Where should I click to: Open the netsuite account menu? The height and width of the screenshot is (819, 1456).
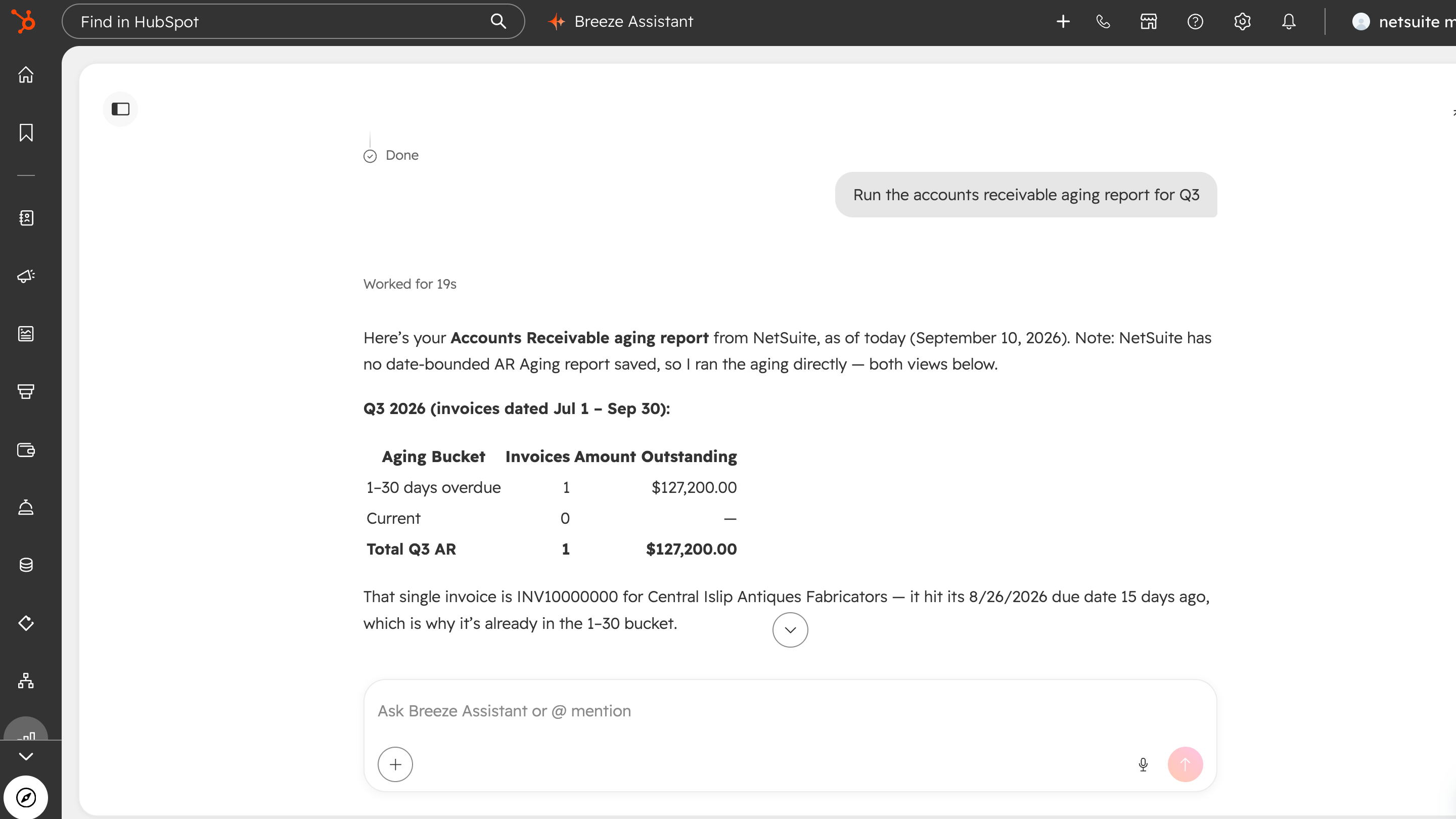1403,21
